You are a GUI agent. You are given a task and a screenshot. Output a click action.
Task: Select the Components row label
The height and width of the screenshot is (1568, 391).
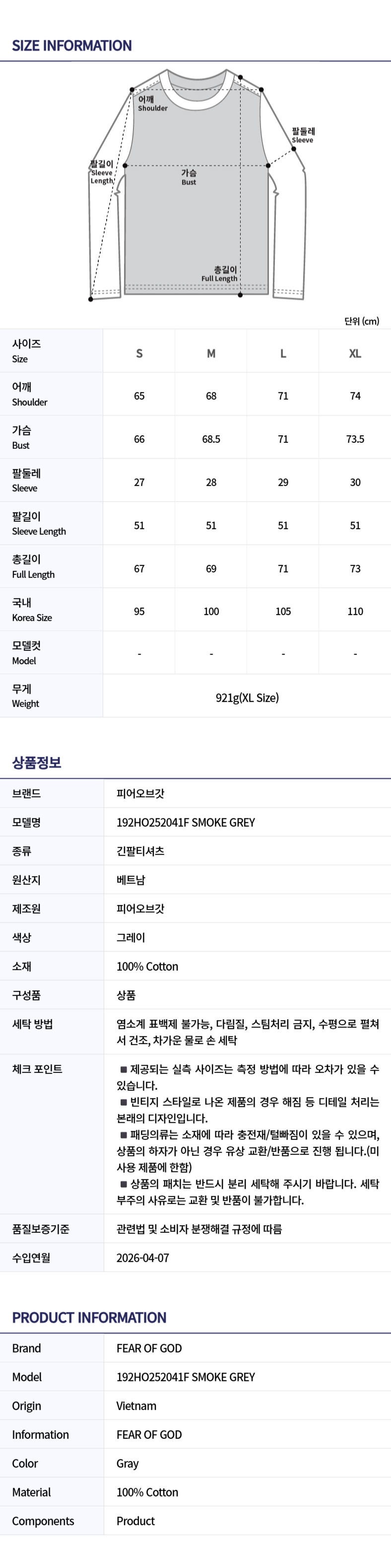pos(43,1521)
